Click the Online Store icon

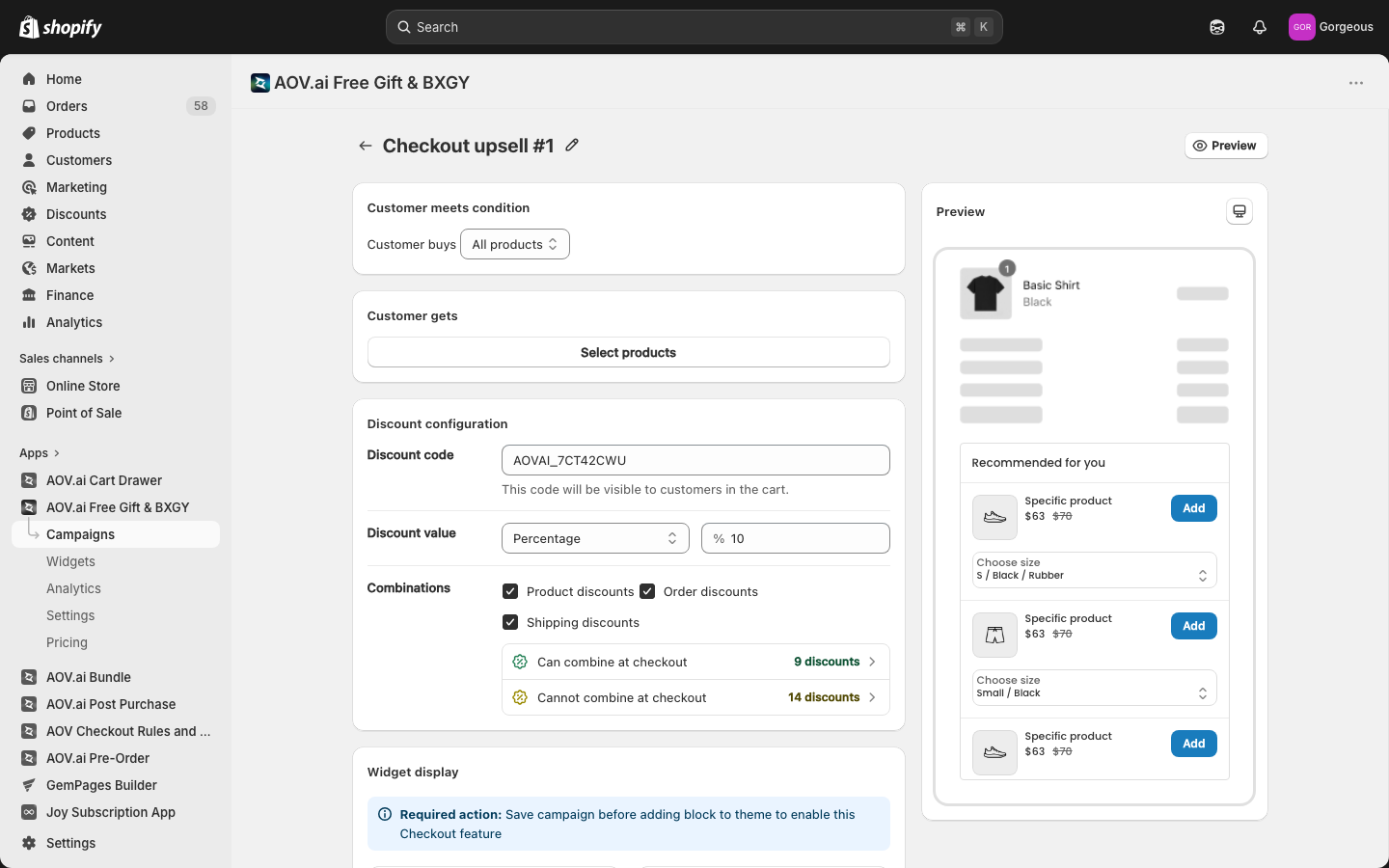(29, 386)
